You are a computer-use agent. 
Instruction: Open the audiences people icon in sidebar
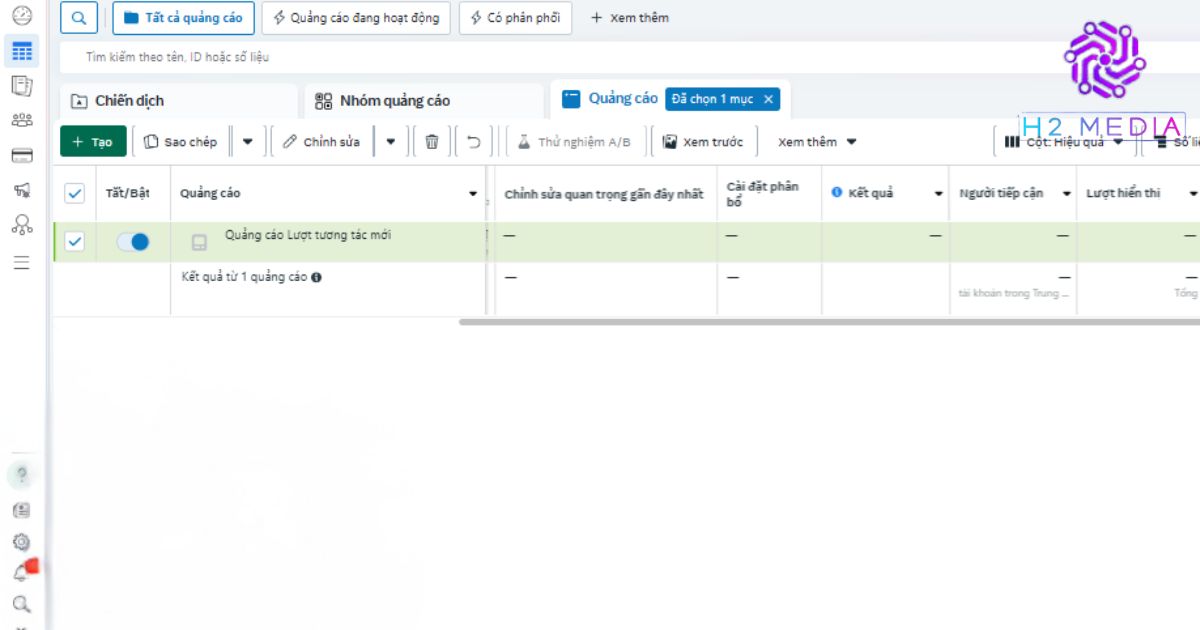click(22, 120)
